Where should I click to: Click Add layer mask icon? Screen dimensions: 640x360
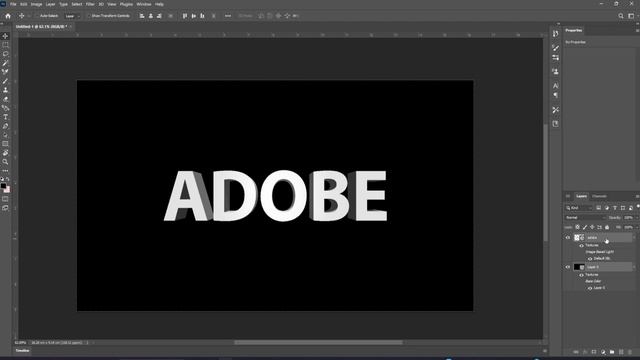point(594,352)
